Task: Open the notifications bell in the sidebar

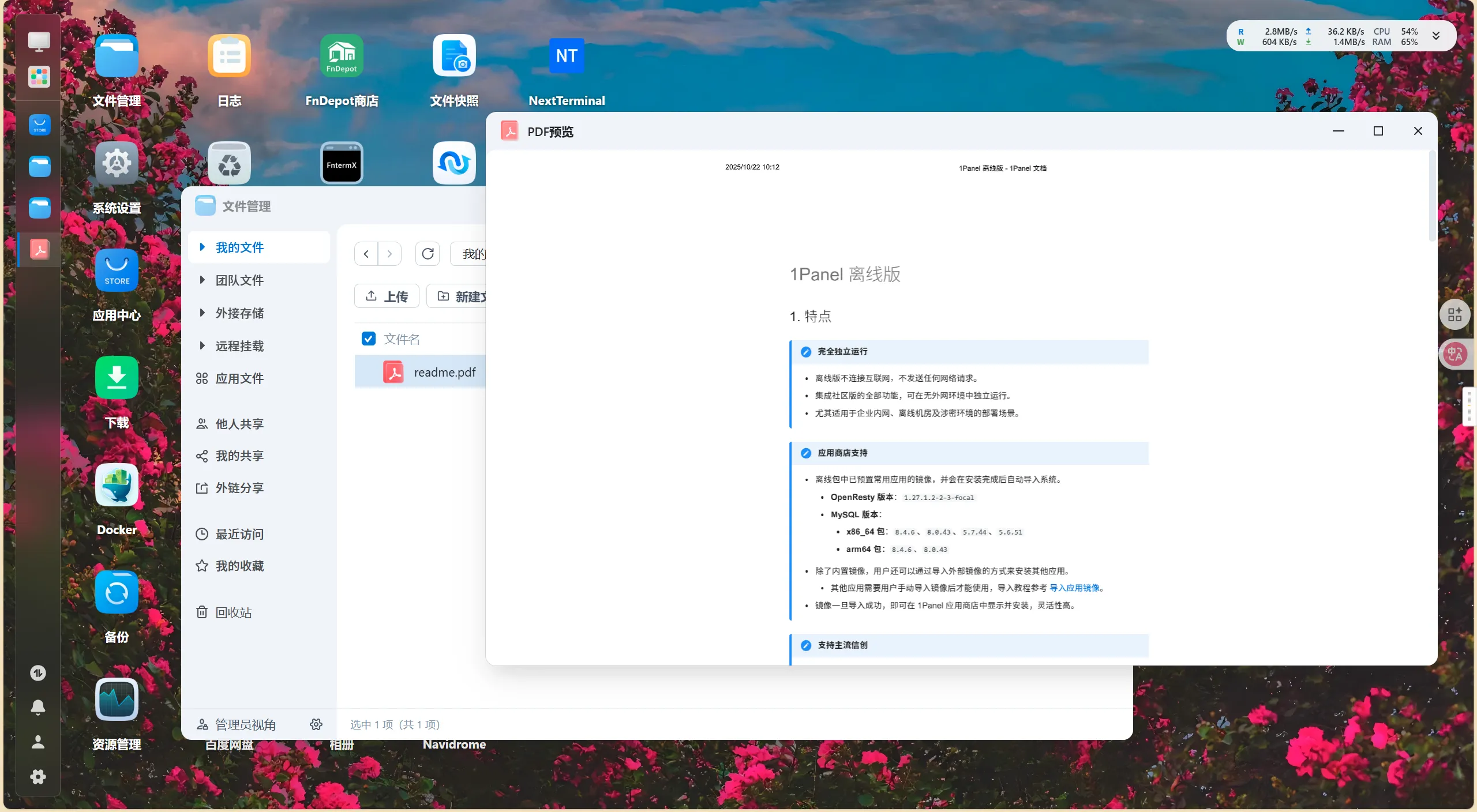Action: (x=38, y=707)
